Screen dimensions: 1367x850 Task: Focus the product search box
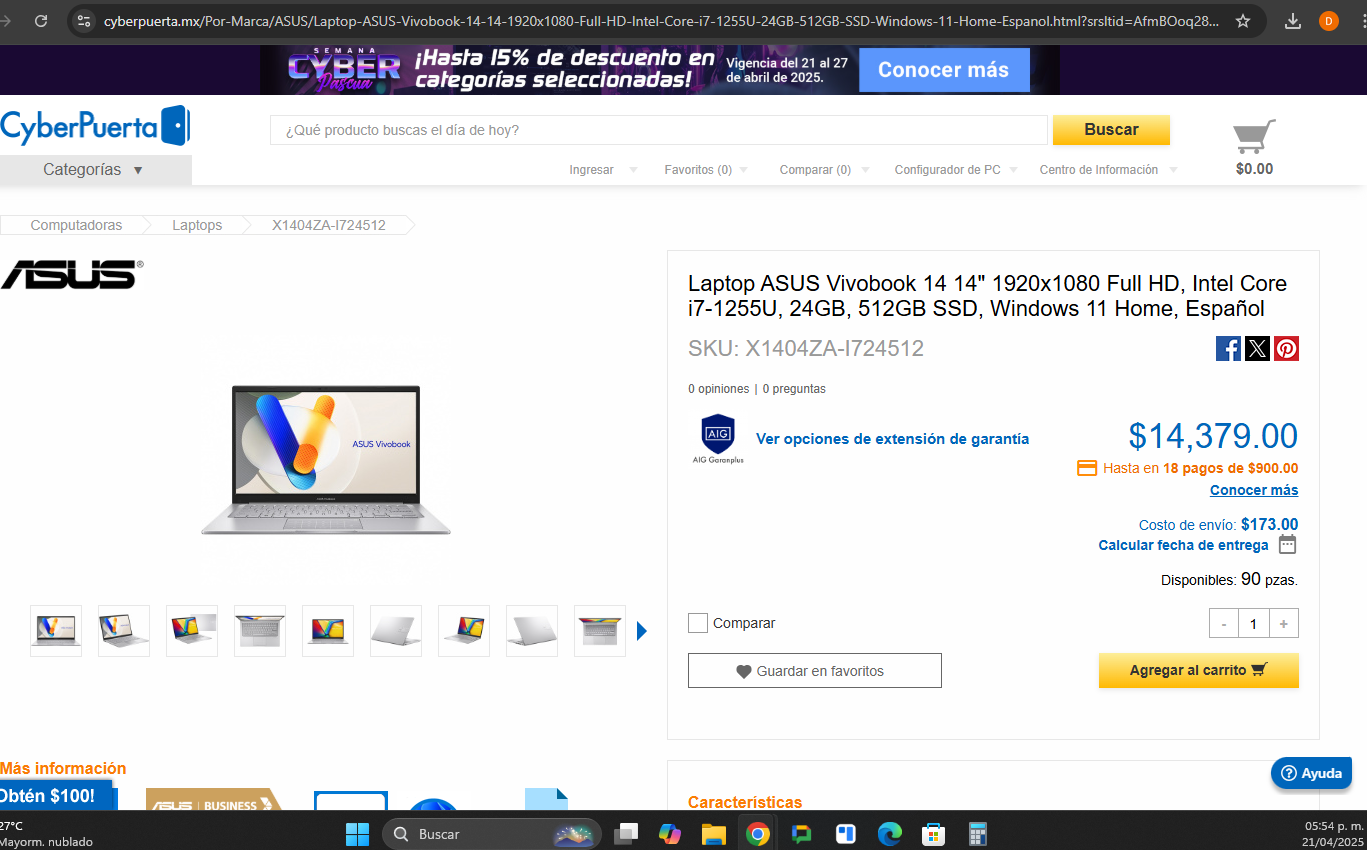pos(659,130)
